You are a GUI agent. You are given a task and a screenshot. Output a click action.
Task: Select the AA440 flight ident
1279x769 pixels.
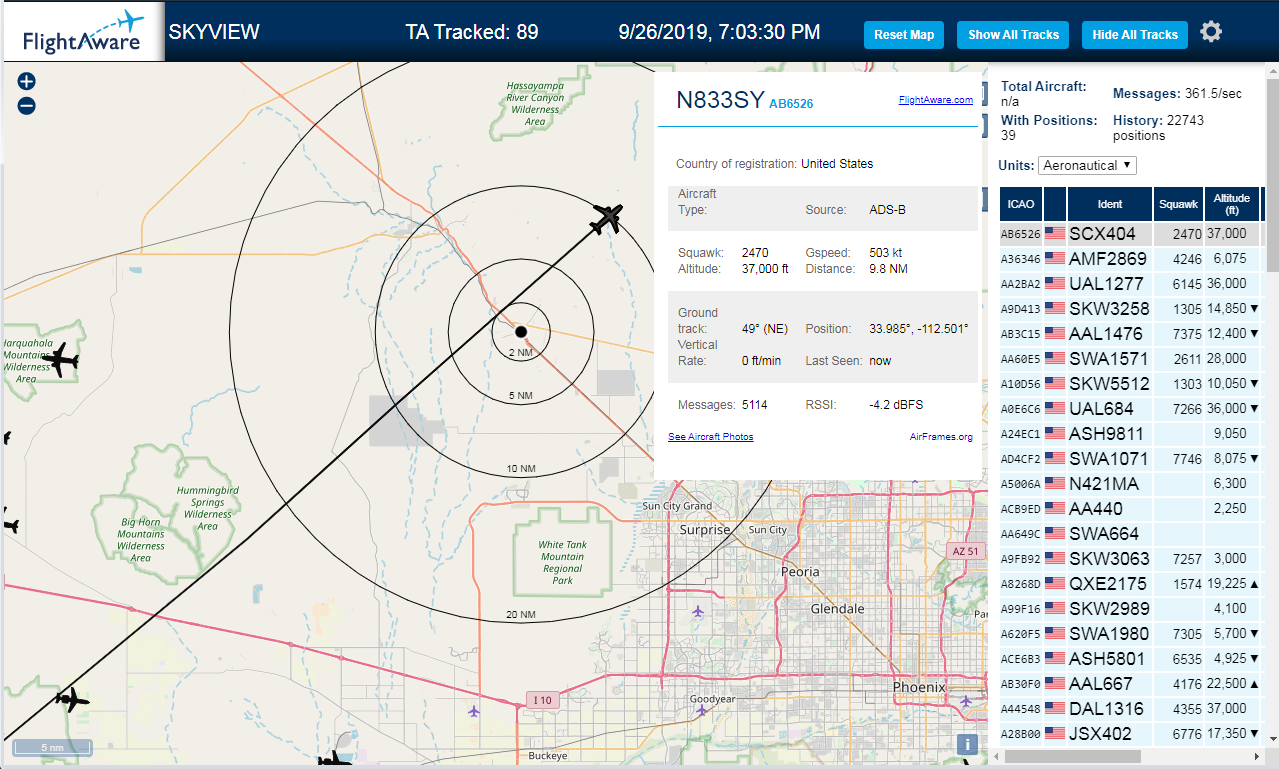[x=1095, y=508]
